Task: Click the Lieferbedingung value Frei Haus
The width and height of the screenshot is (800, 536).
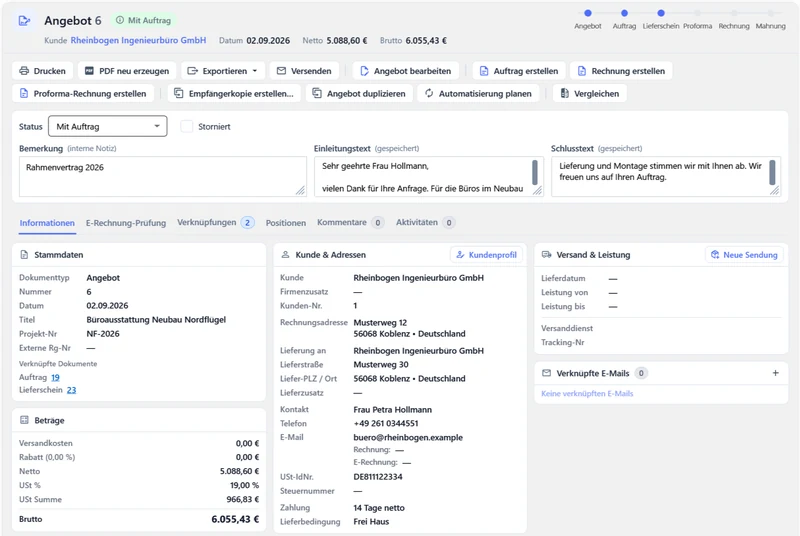Action: (x=371, y=522)
